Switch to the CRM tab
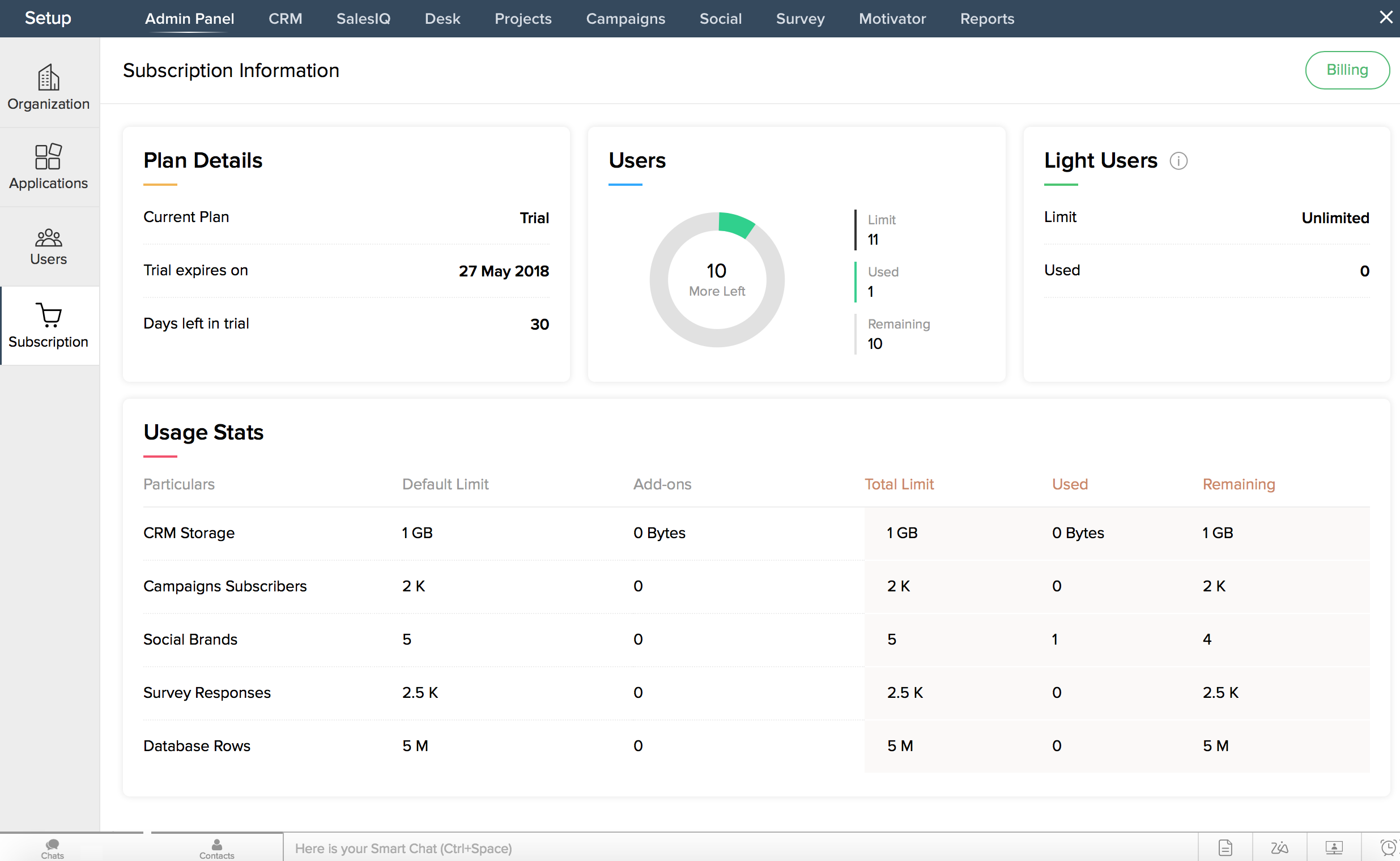Image resolution: width=1400 pixels, height=861 pixels. tap(285, 19)
